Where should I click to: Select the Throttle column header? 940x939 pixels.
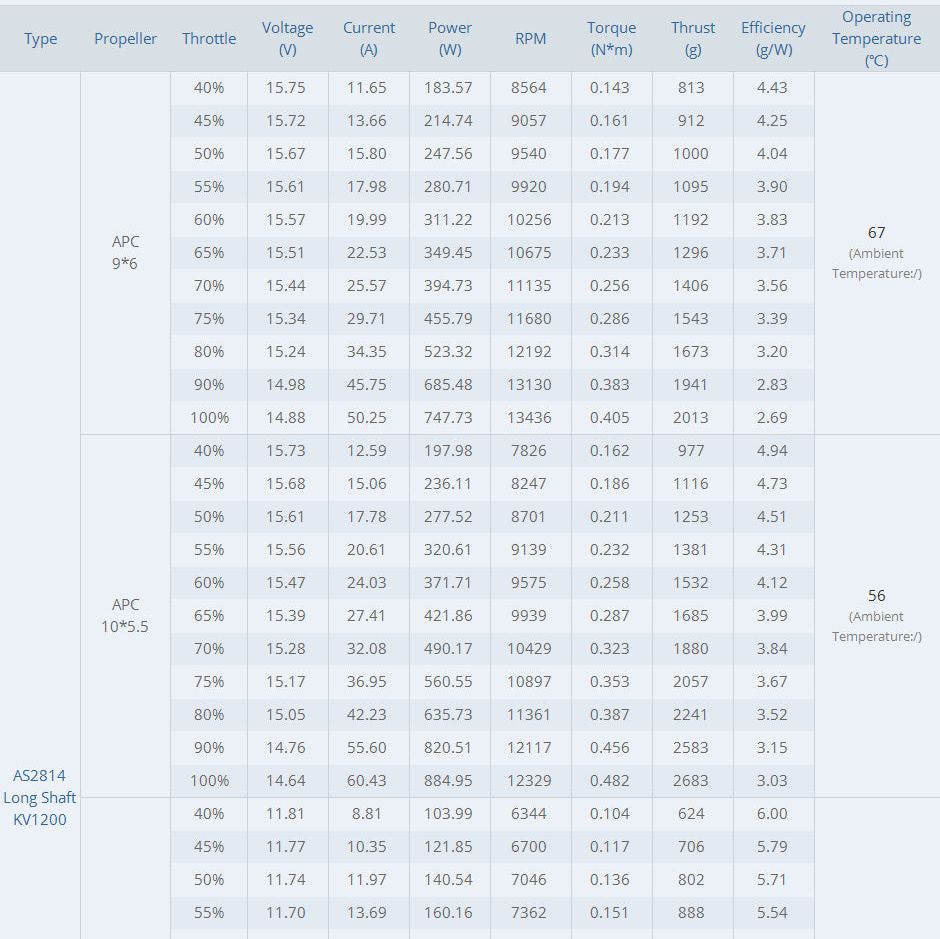pyautogui.click(x=209, y=39)
